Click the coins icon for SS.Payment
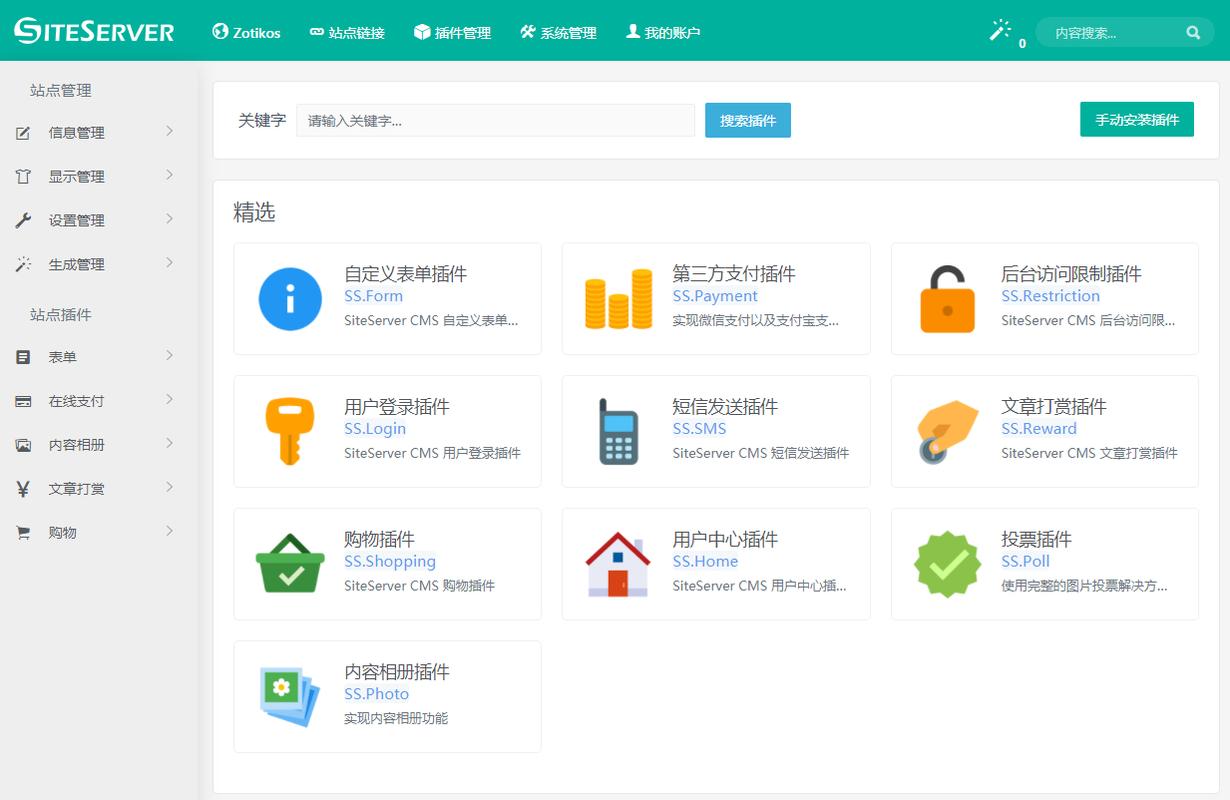 click(617, 298)
